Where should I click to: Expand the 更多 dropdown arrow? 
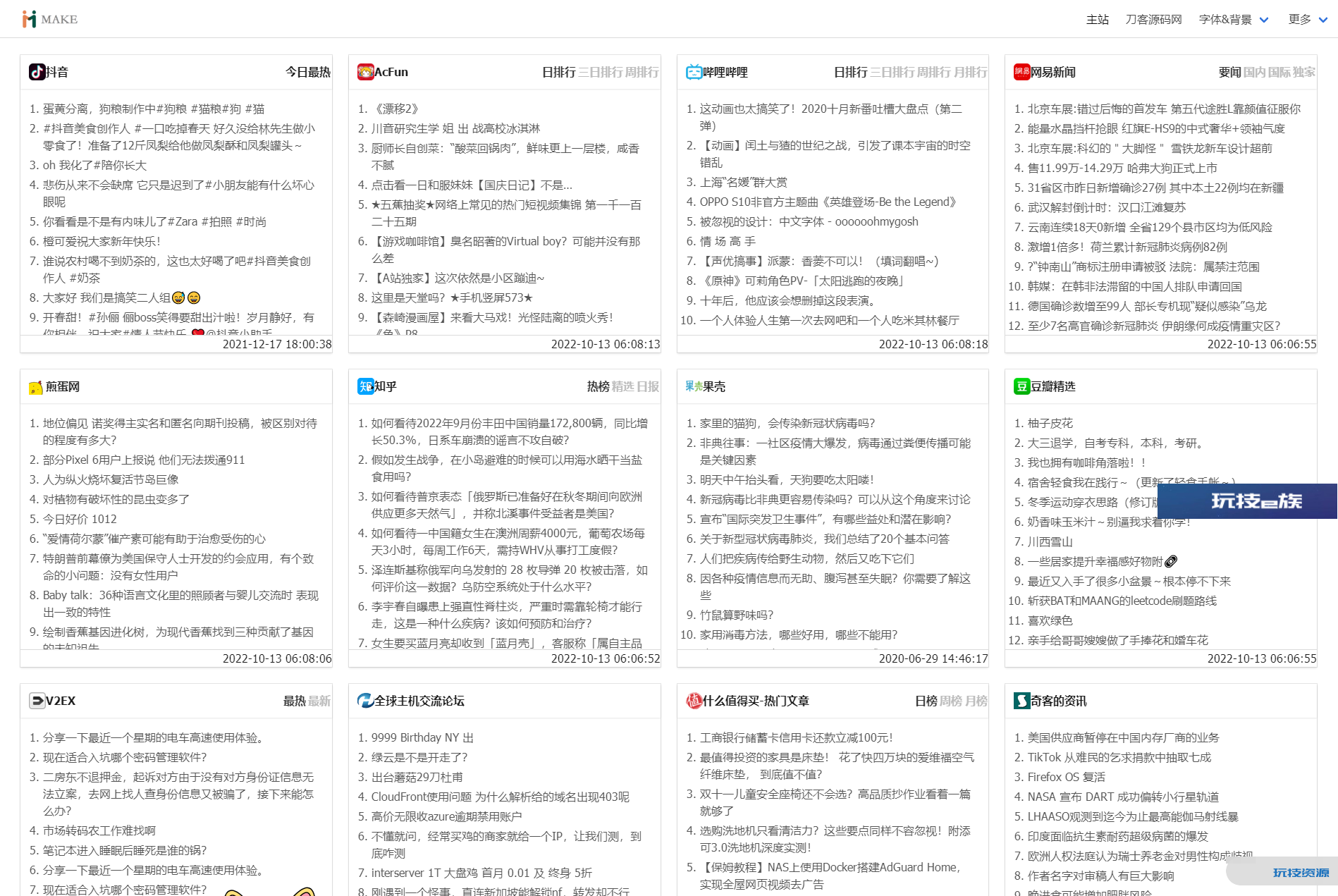(x=1323, y=20)
